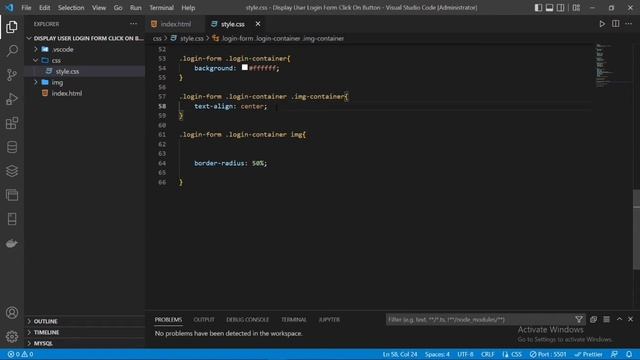
Task: Switch to the index.html editor tab
Action: click(176, 24)
